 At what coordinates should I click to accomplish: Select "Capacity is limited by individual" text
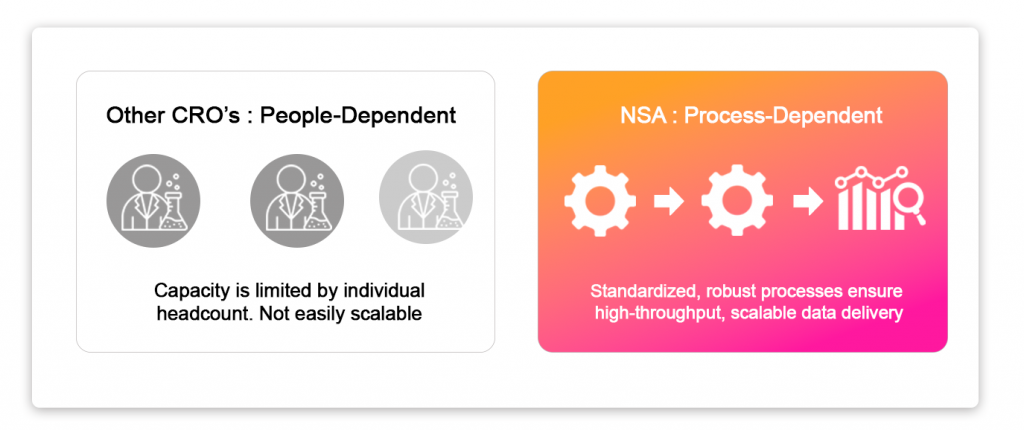pyautogui.click(x=289, y=290)
